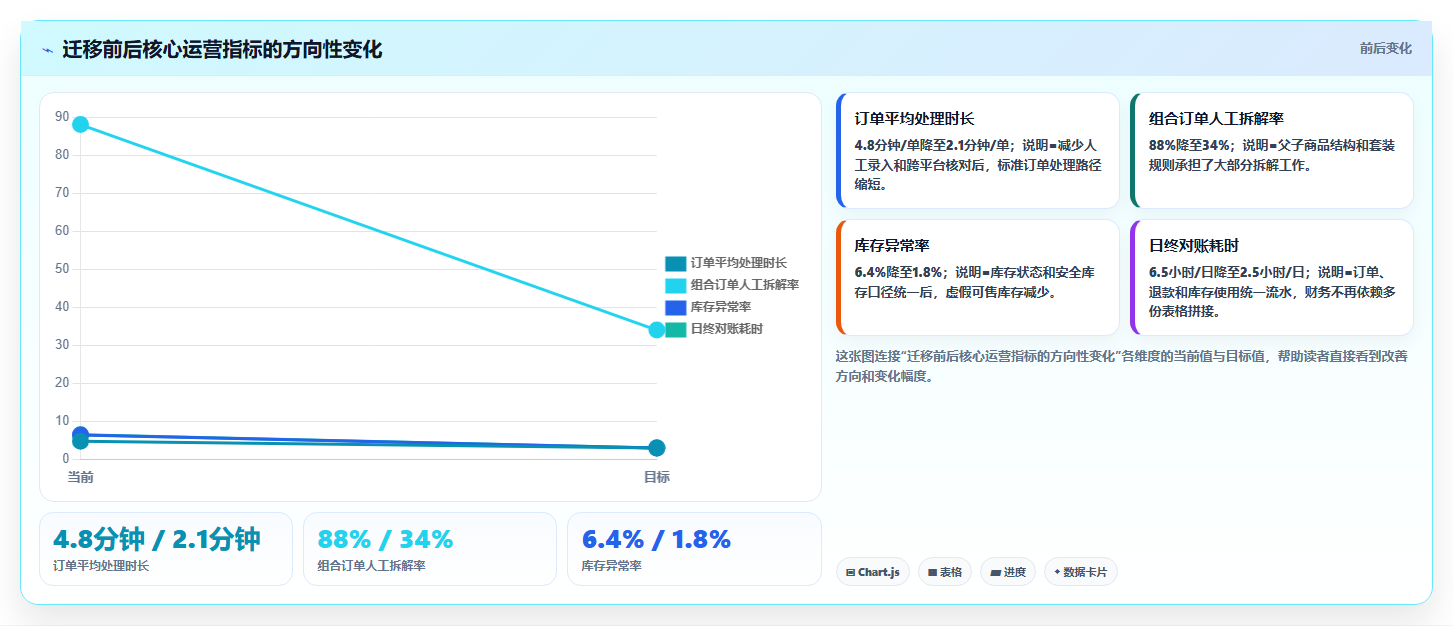Toggle 日终对账耗时 legend color box
1453x626 pixels.
coord(676,329)
